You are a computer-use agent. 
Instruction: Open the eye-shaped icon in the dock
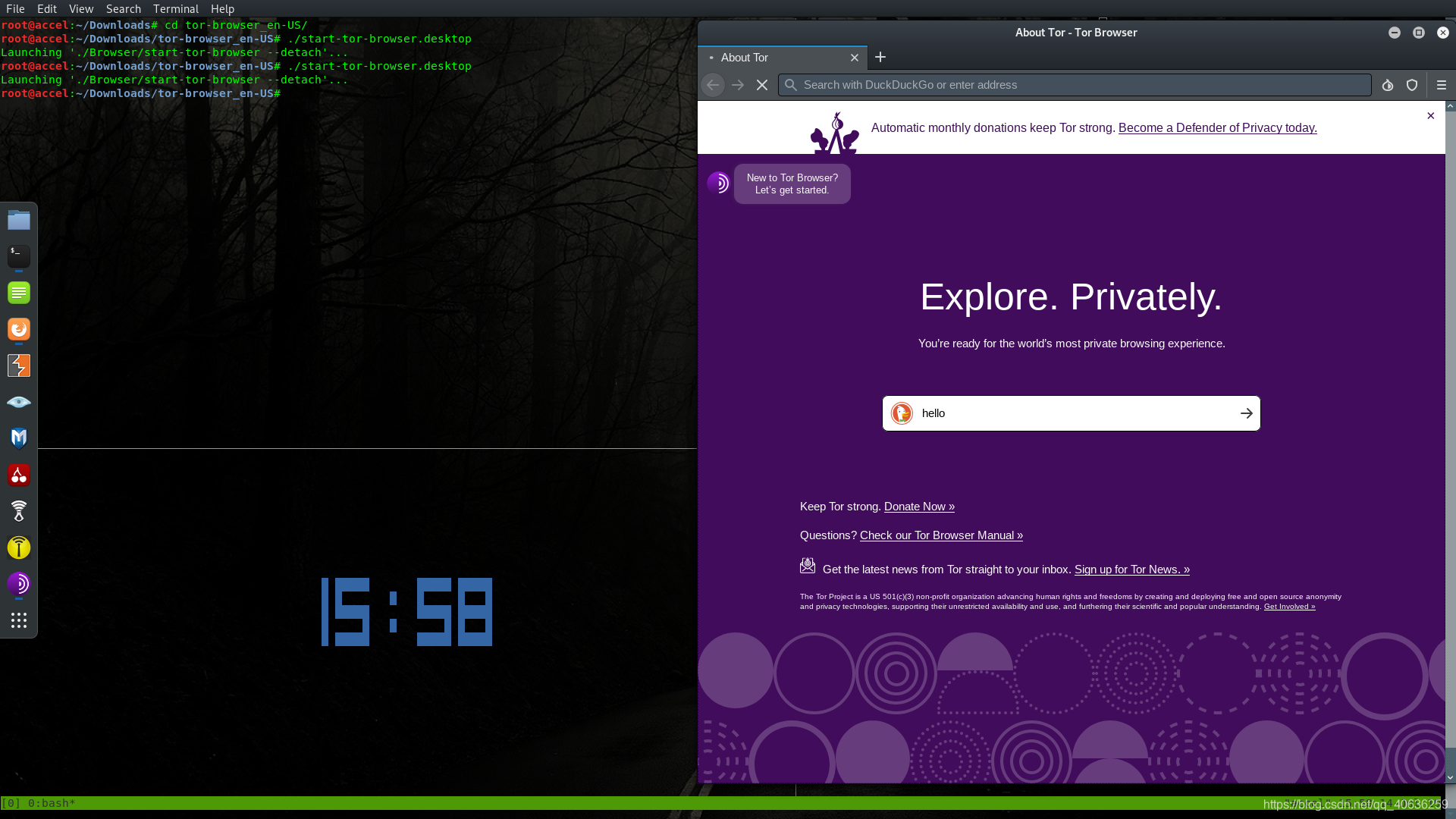point(19,402)
